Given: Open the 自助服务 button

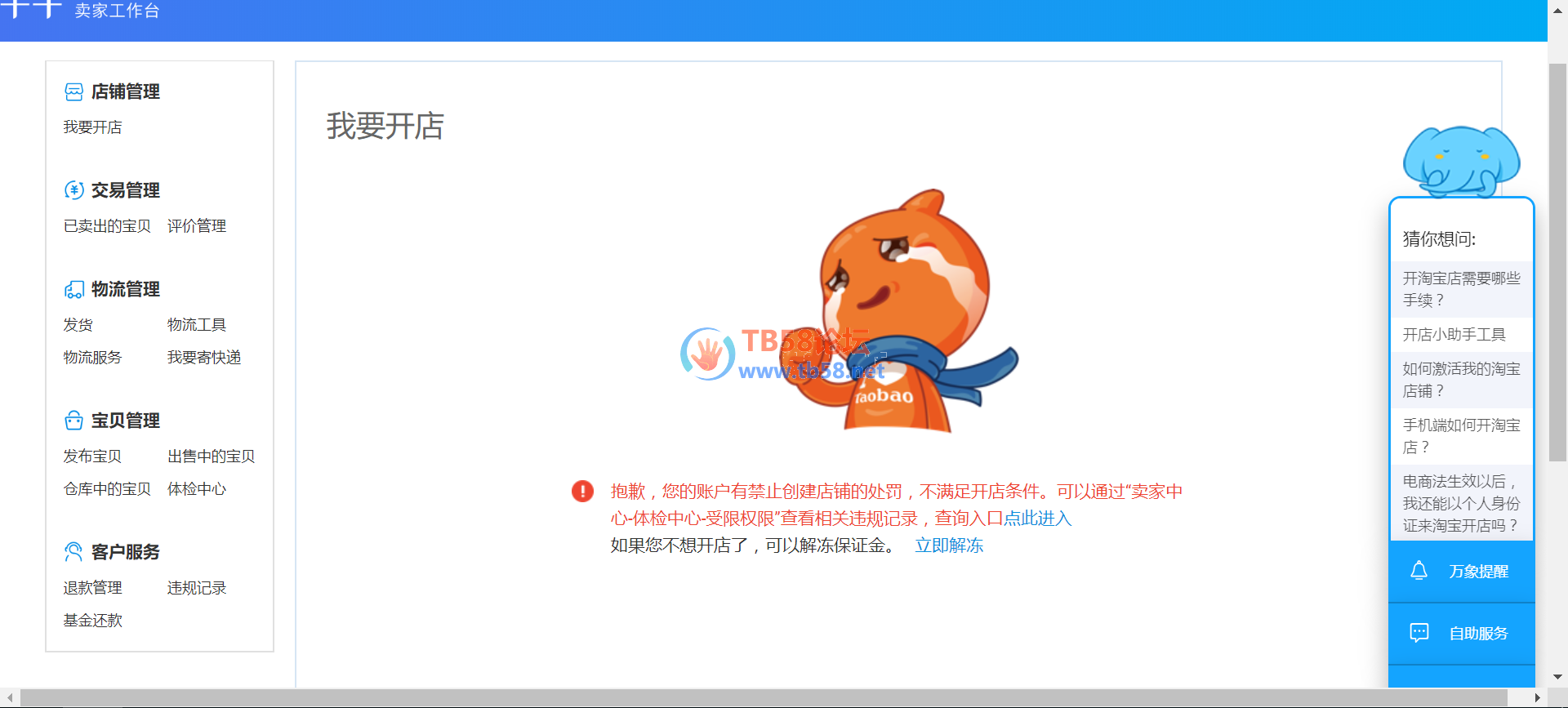Looking at the screenshot, I should click(x=1462, y=634).
